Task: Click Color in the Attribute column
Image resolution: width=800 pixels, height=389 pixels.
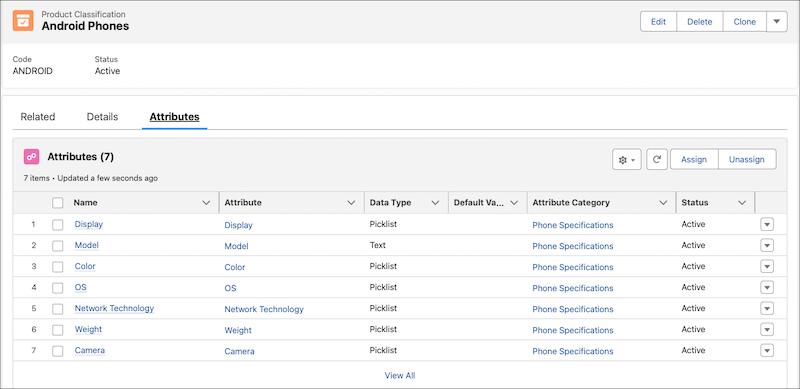Action: [x=235, y=267]
